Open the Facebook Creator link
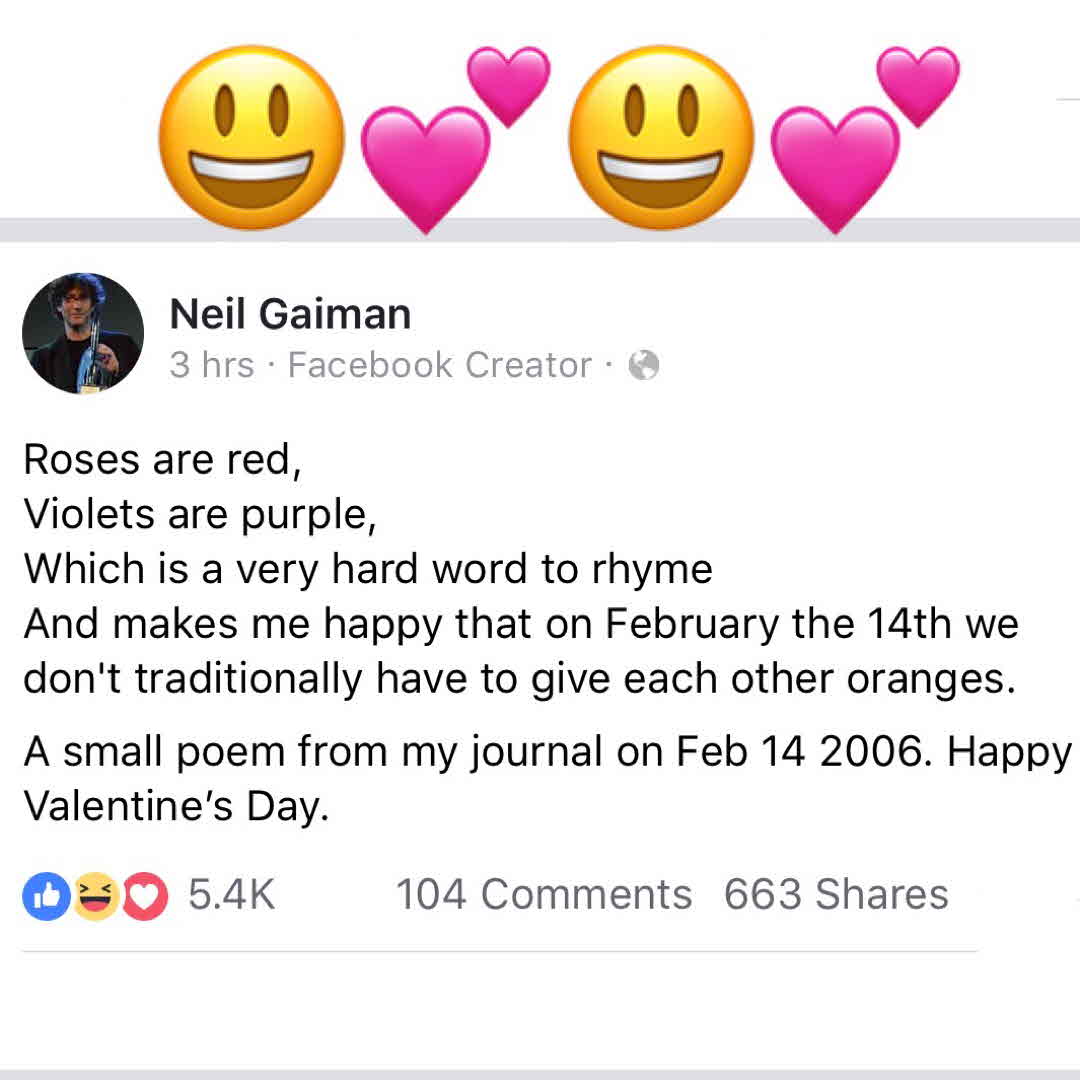 click(439, 366)
